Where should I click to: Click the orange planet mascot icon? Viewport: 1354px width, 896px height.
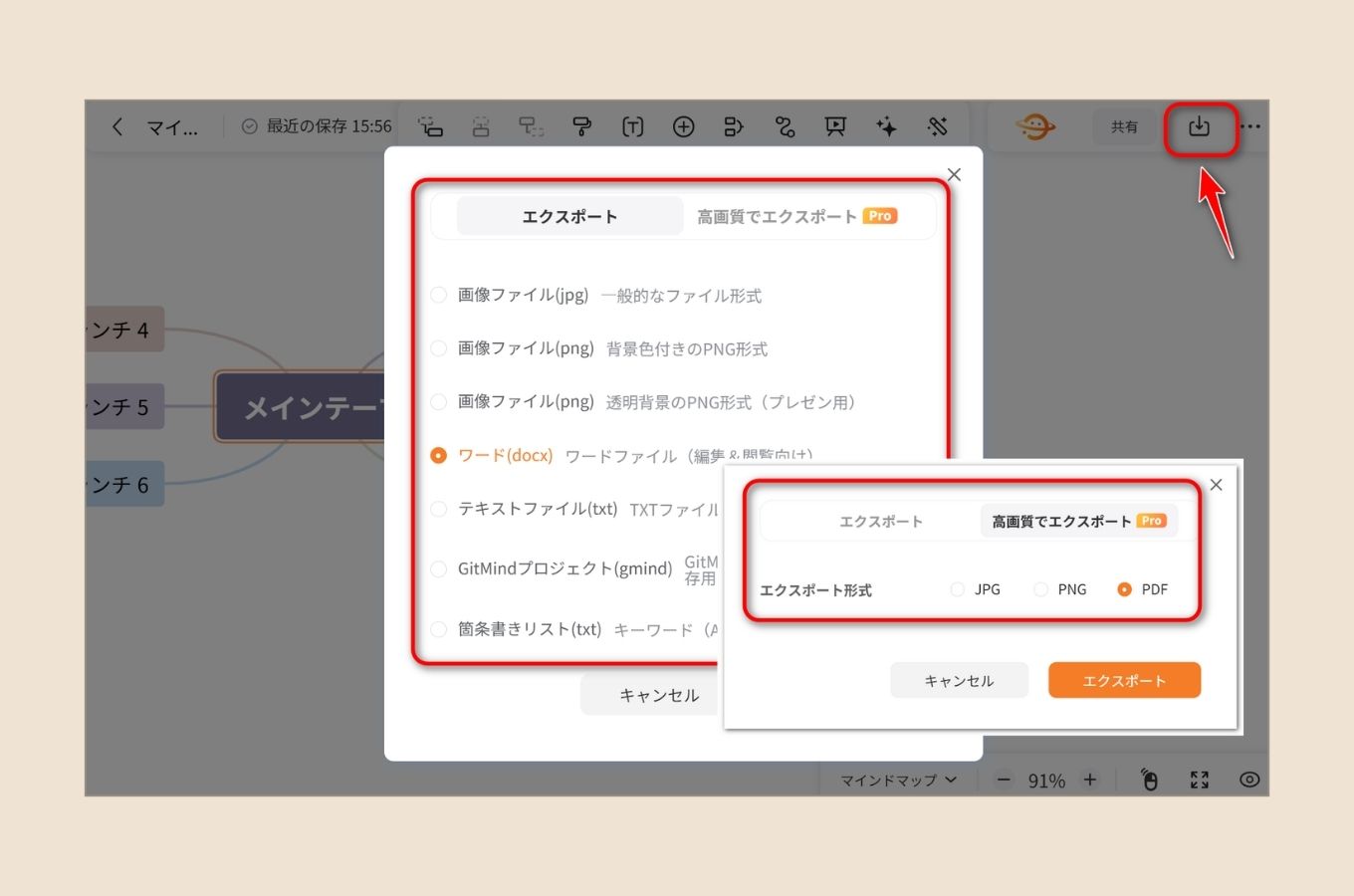coord(1035,126)
